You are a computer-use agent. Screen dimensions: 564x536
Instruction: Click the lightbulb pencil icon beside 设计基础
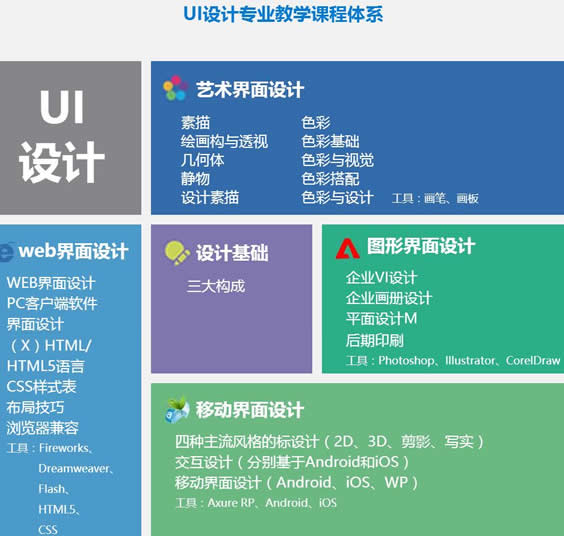click(x=177, y=253)
